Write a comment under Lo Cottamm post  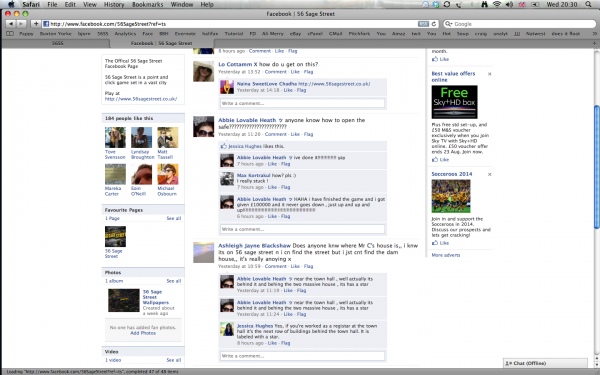pyautogui.click(x=302, y=103)
